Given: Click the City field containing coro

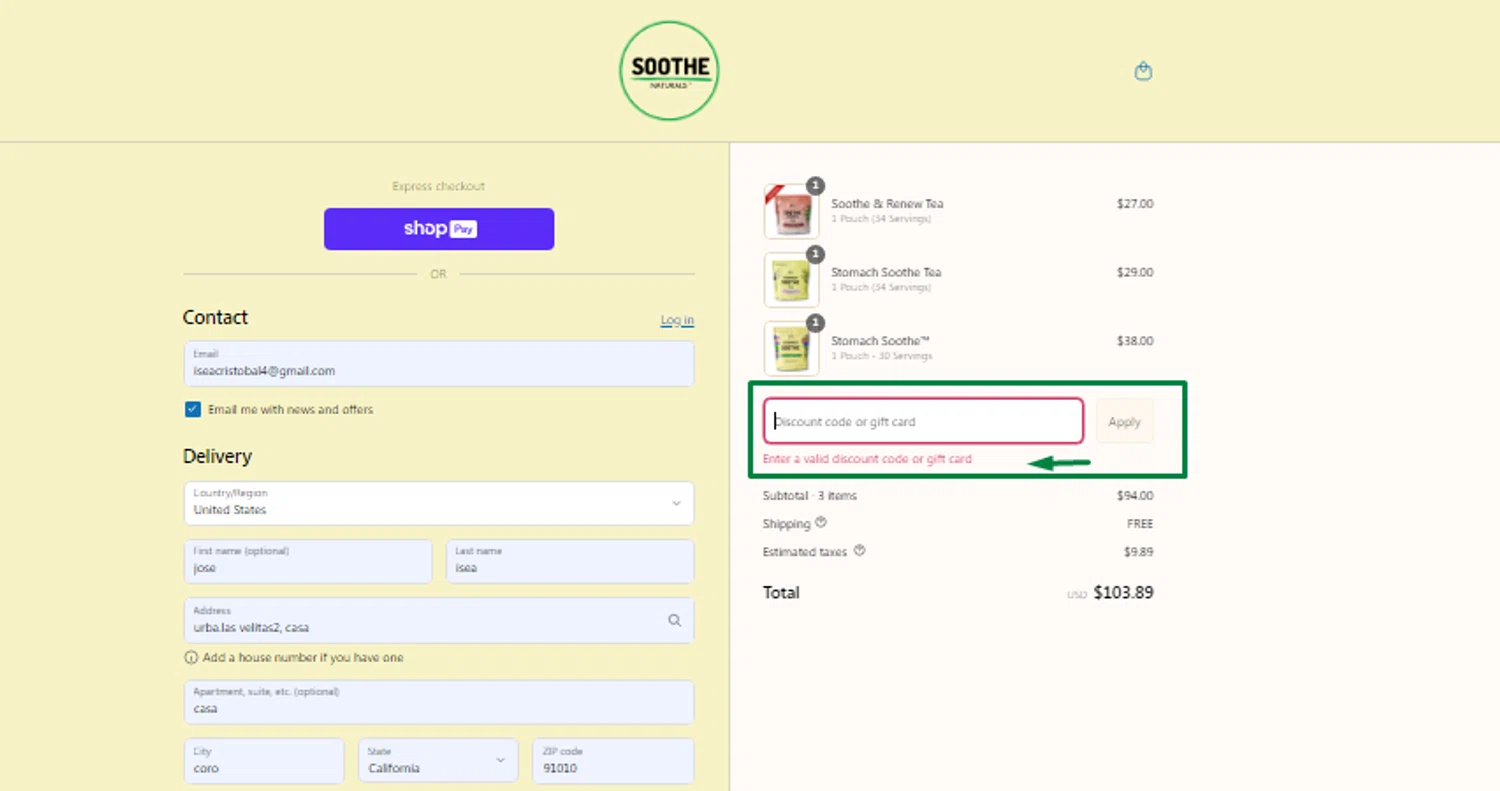Looking at the screenshot, I should 264,761.
